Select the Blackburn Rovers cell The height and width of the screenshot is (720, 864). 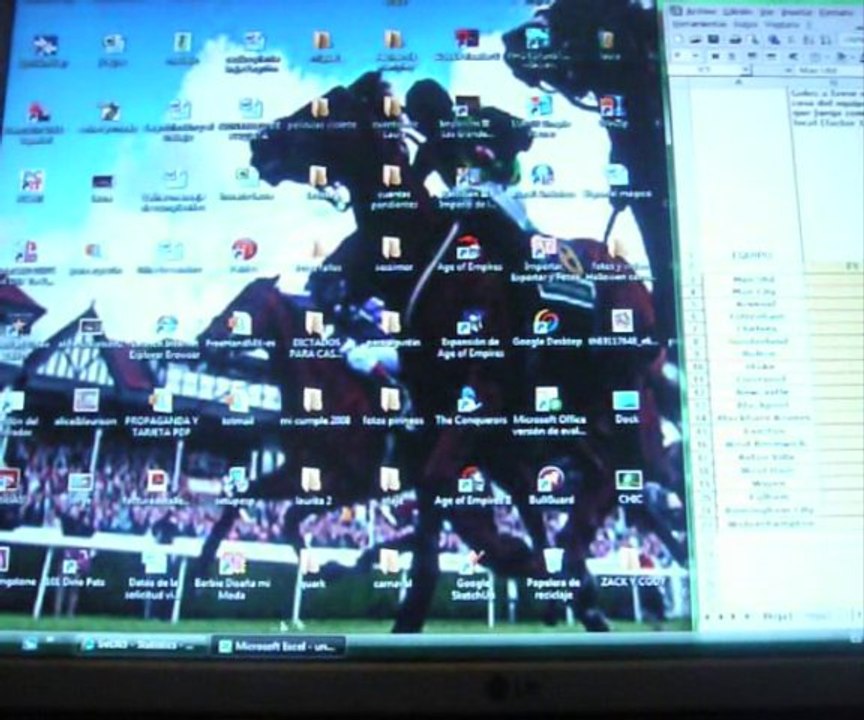pos(763,418)
